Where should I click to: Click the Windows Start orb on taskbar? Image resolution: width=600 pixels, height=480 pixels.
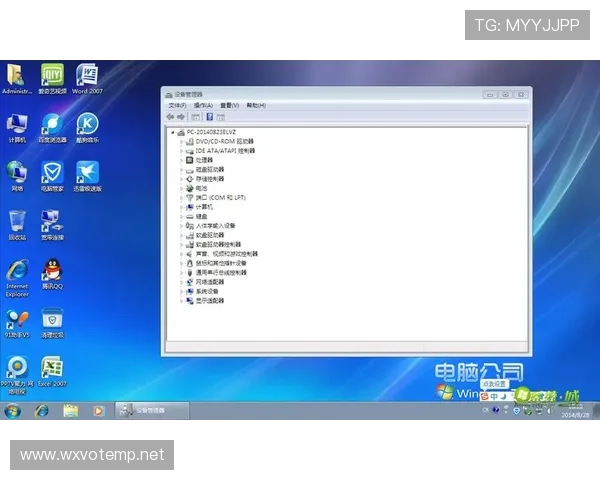[x=13, y=410]
